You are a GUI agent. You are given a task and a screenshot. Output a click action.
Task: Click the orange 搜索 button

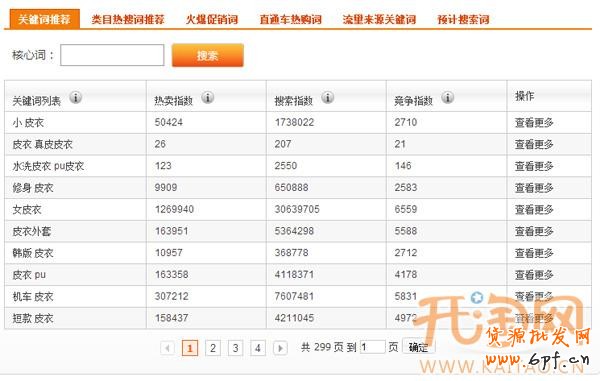pos(207,55)
